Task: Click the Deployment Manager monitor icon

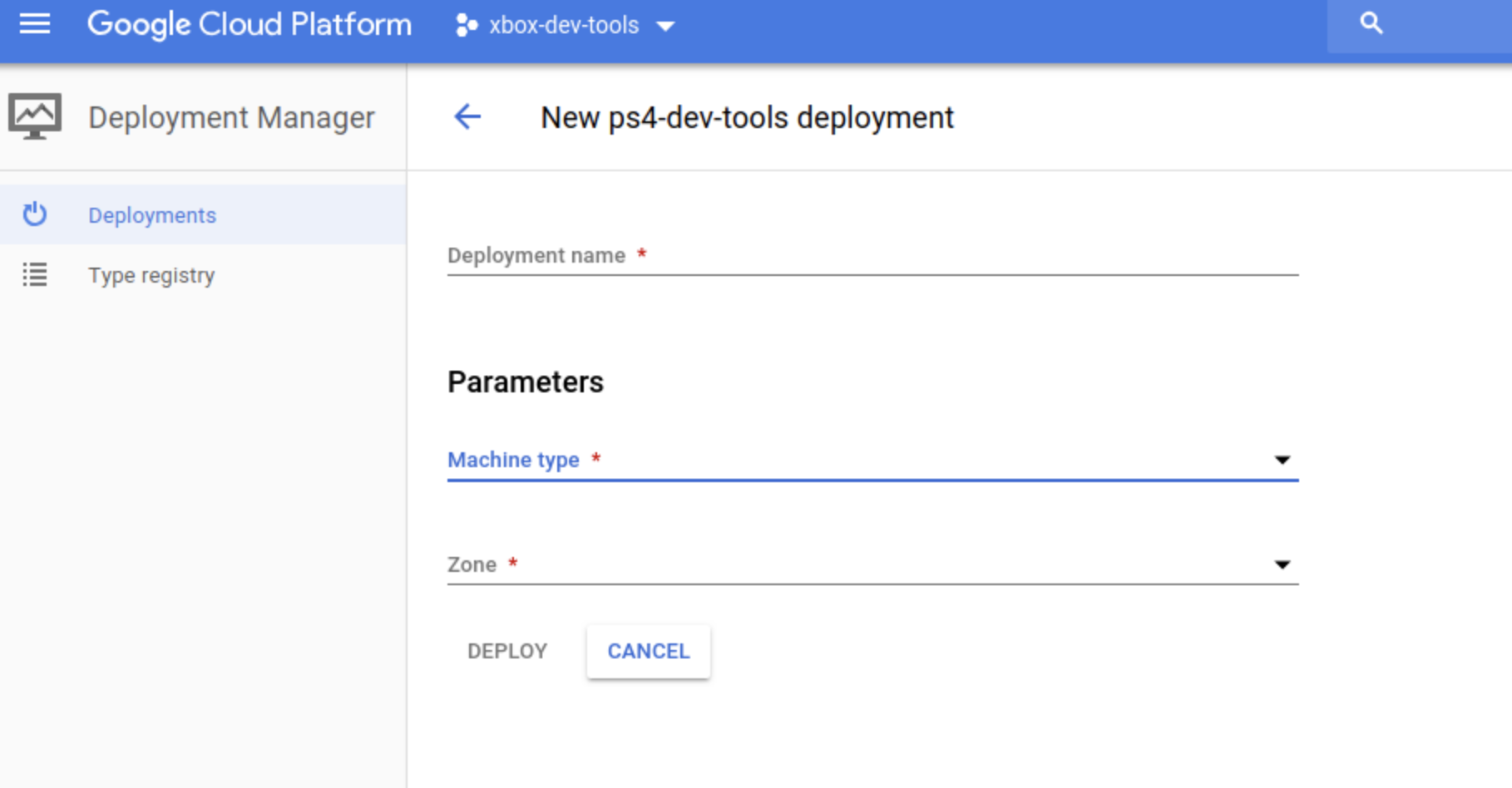Action: [x=35, y=116]
